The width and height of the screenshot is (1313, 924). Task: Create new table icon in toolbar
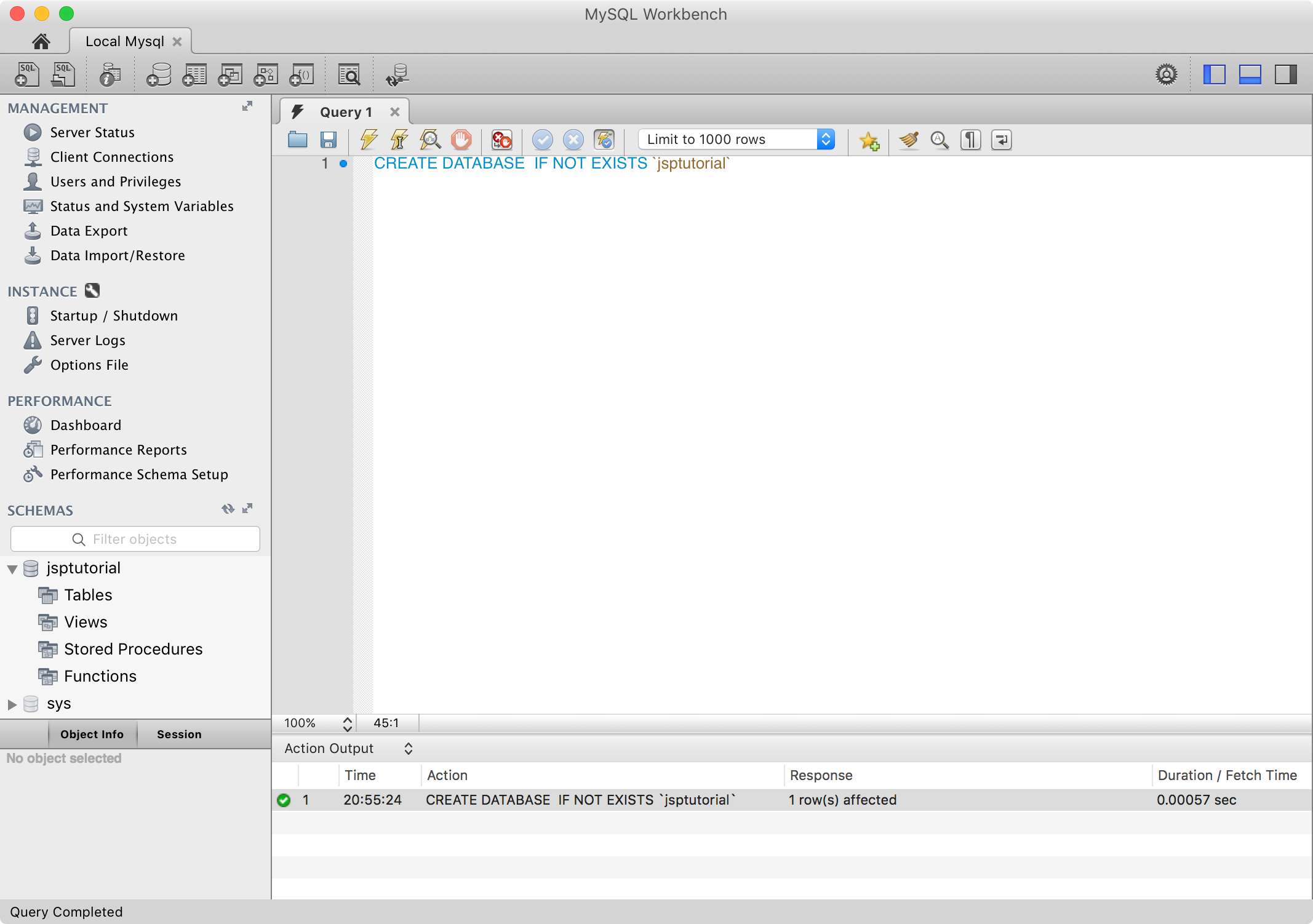click(x=194, y=74)
